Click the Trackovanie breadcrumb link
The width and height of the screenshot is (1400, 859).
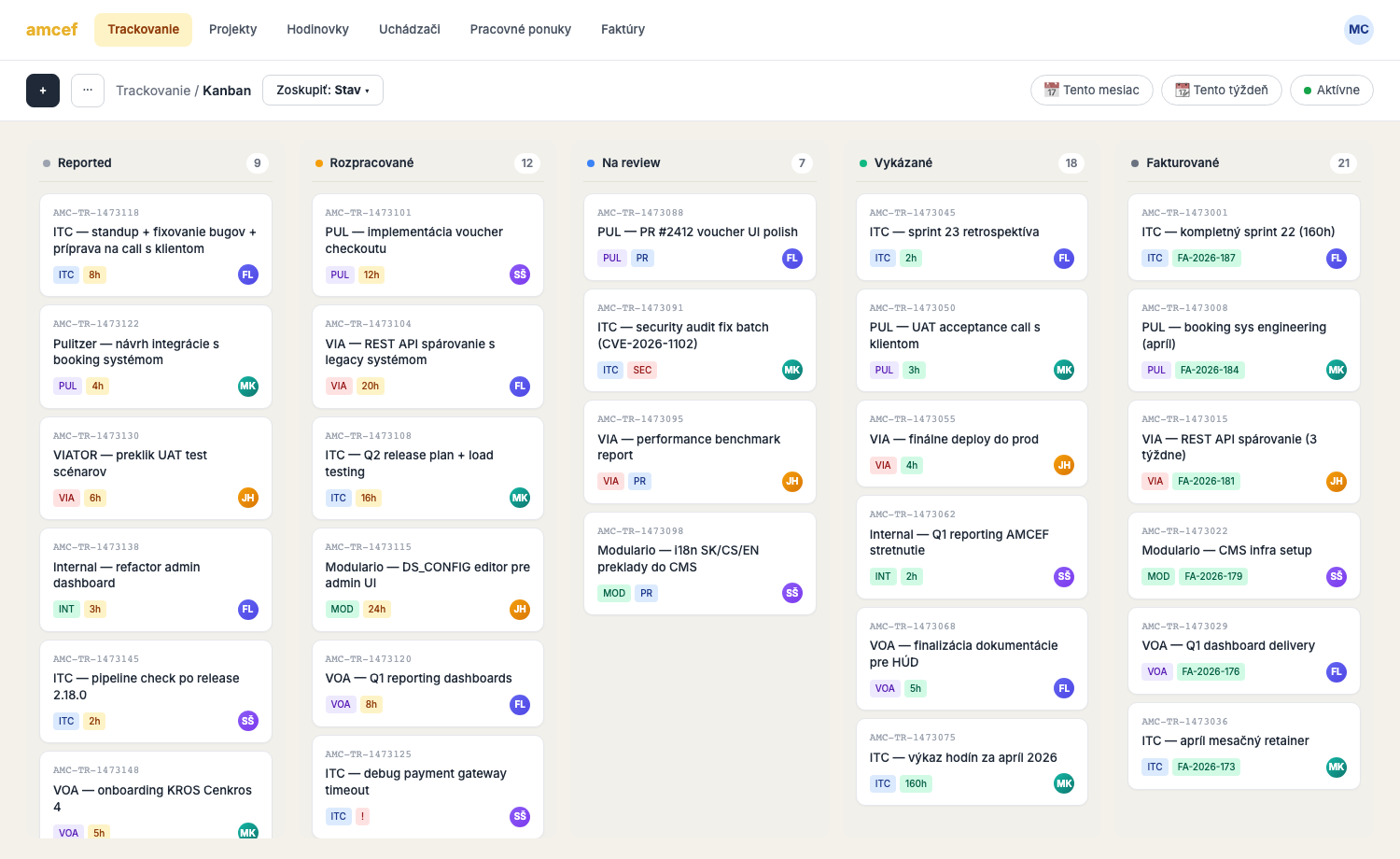click(153, 91)
